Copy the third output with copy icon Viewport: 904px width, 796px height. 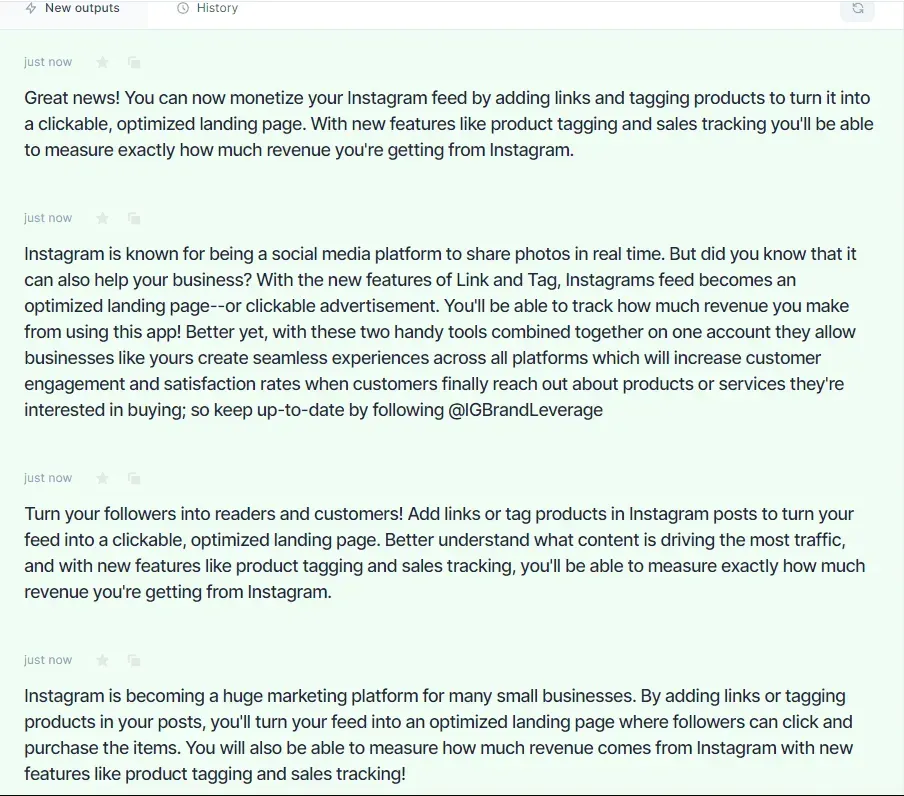pos(134,478)
